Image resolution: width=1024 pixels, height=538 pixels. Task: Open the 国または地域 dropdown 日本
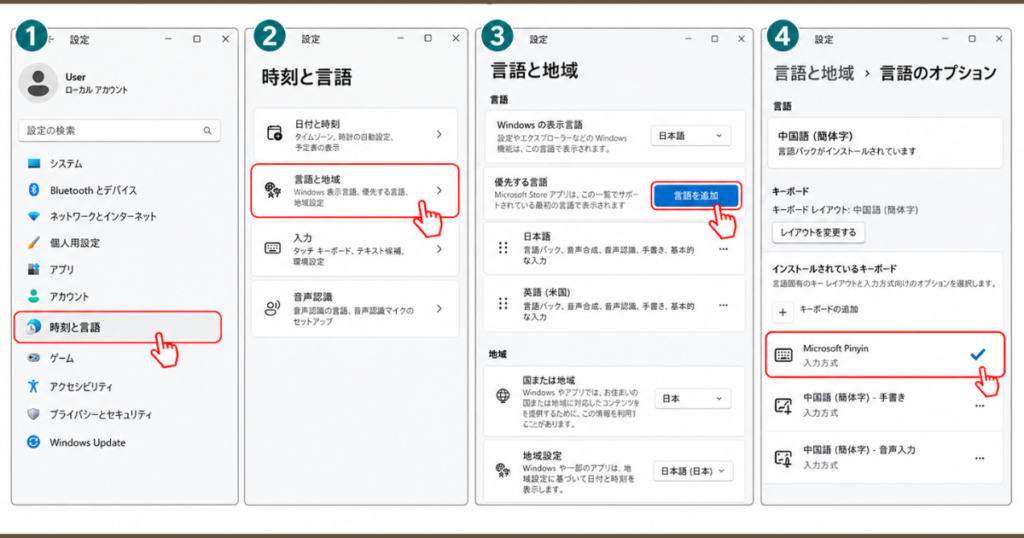692,398
